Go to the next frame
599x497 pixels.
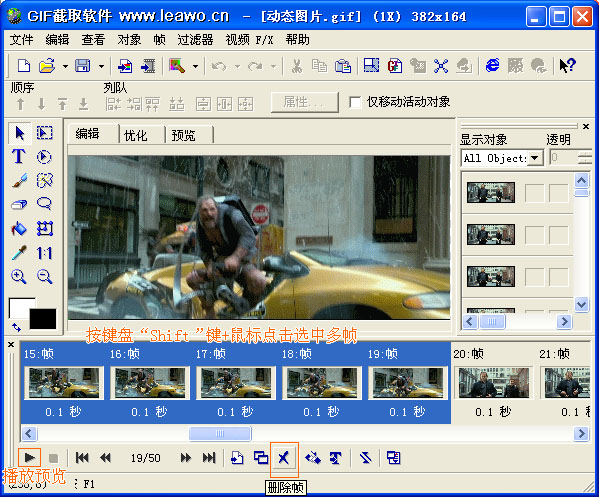186,458
